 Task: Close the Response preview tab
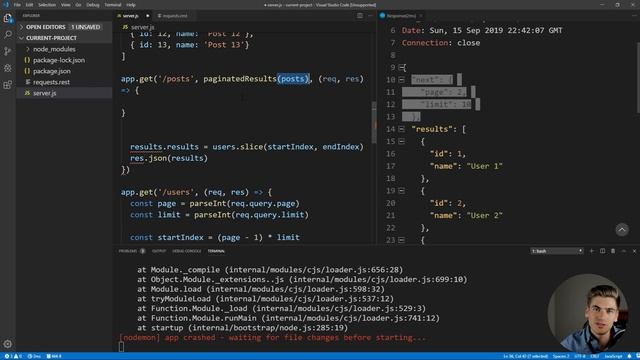coord(421,16)
